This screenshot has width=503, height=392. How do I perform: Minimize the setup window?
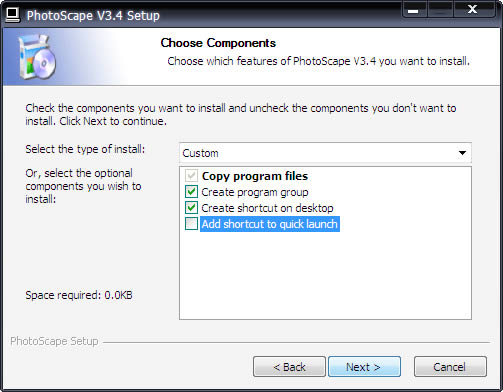(414, 10)
